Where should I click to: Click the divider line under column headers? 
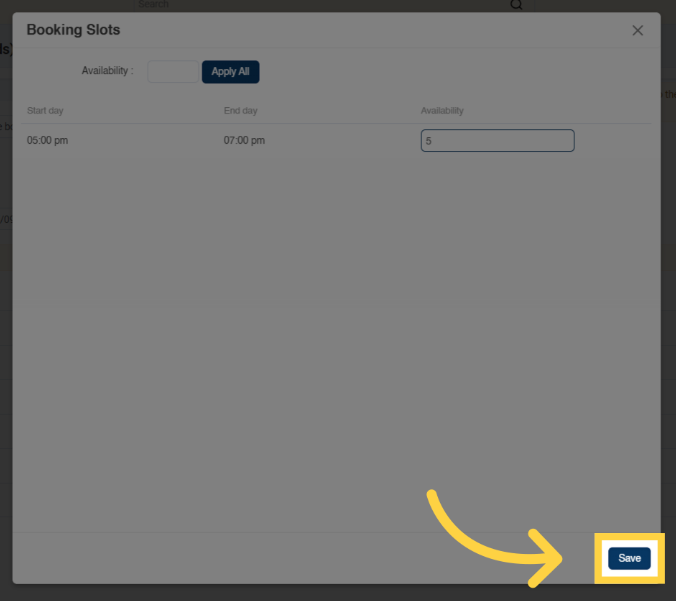click(x=330, y=124)
